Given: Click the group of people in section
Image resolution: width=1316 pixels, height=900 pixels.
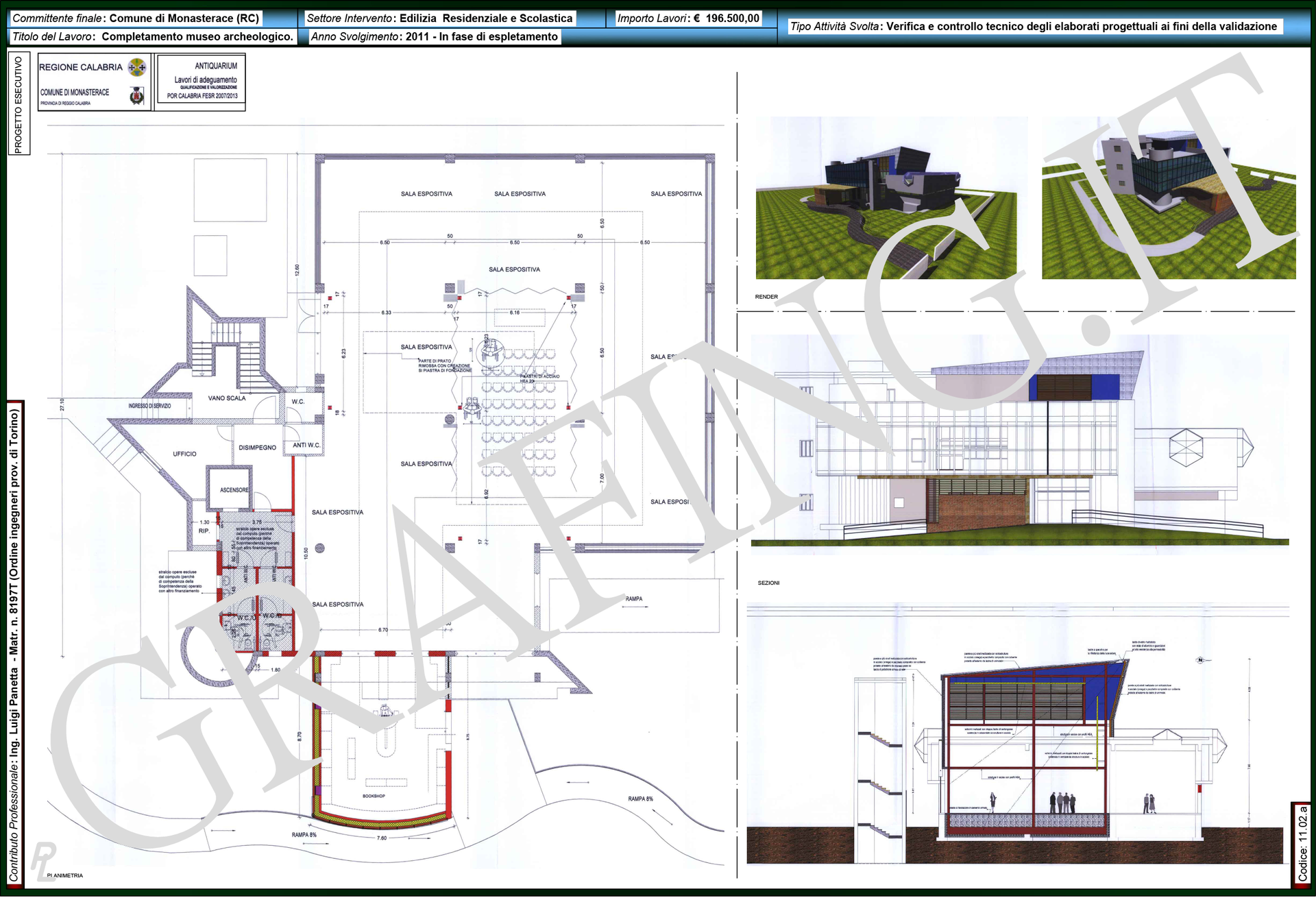Looking at the screenshot, I should (x=1062, y=803).
